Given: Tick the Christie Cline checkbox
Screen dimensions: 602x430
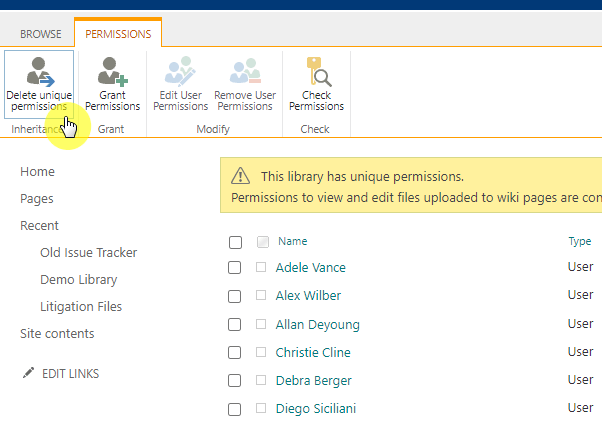Looking at the screenshot, I should [235, 352].
